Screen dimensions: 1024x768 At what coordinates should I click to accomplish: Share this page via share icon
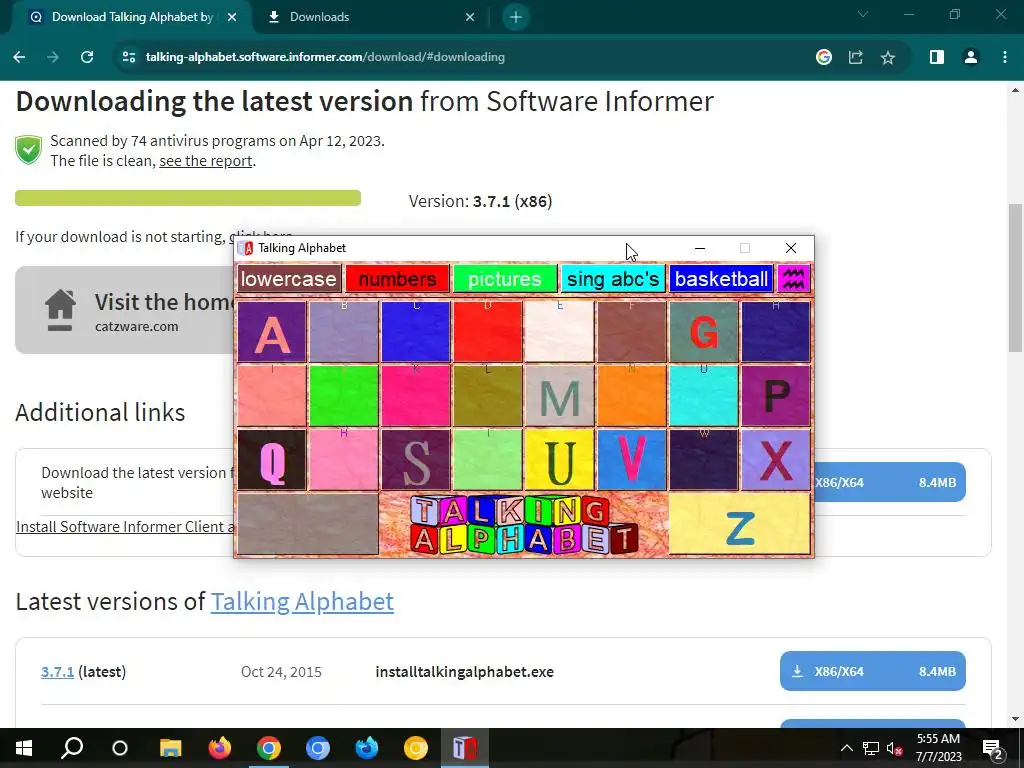tap(856, 57)
